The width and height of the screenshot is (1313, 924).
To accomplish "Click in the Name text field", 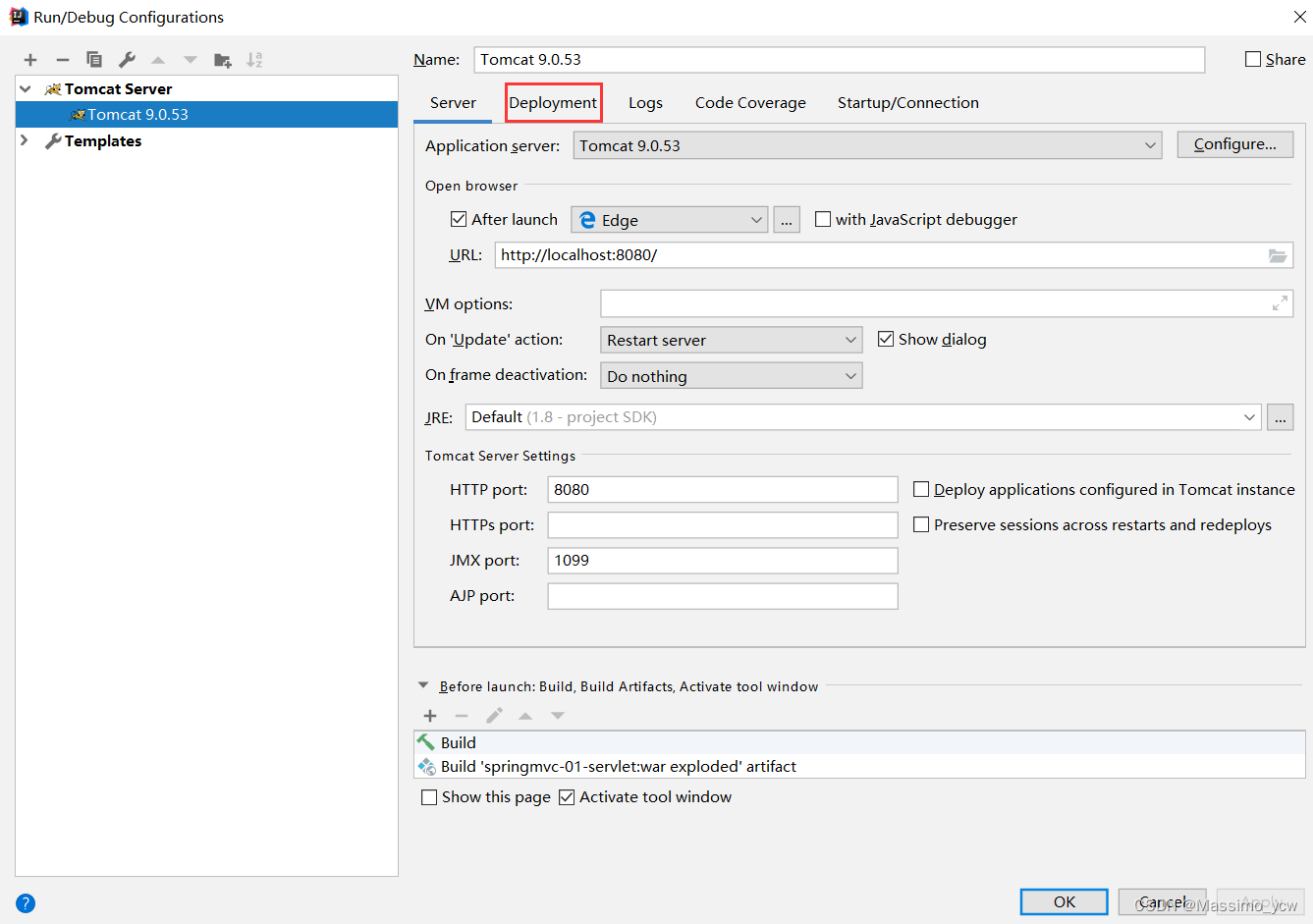I will pyautogui.click(x=840, y=59).
